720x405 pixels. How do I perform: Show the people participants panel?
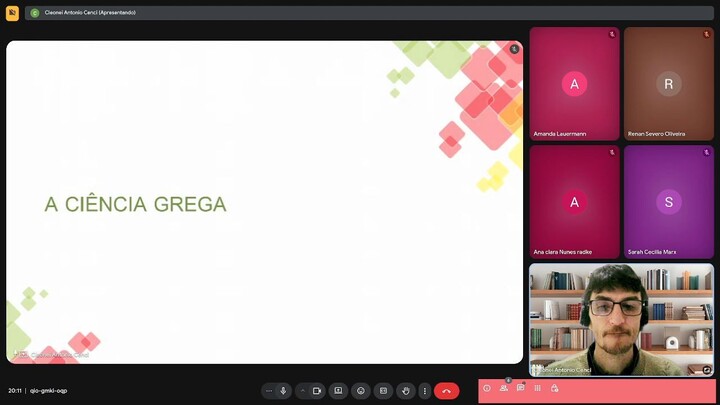click(x=504, y=388)
